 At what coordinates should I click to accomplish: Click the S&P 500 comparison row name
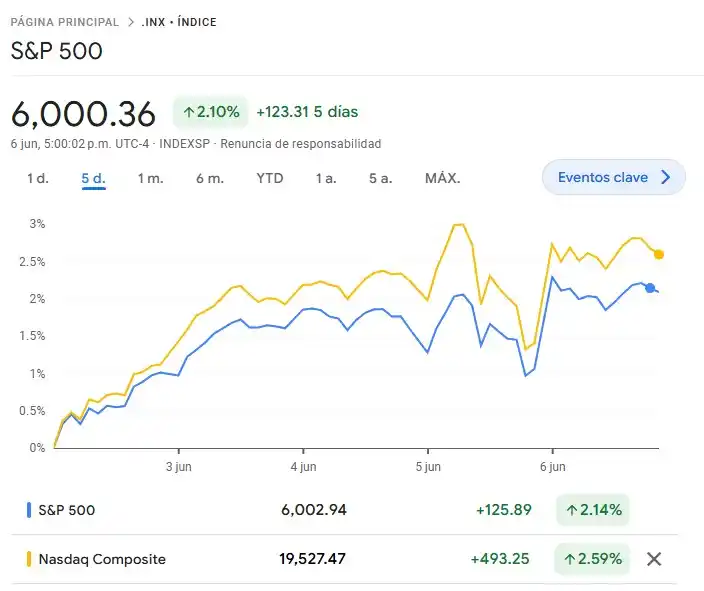pos(66,510)
